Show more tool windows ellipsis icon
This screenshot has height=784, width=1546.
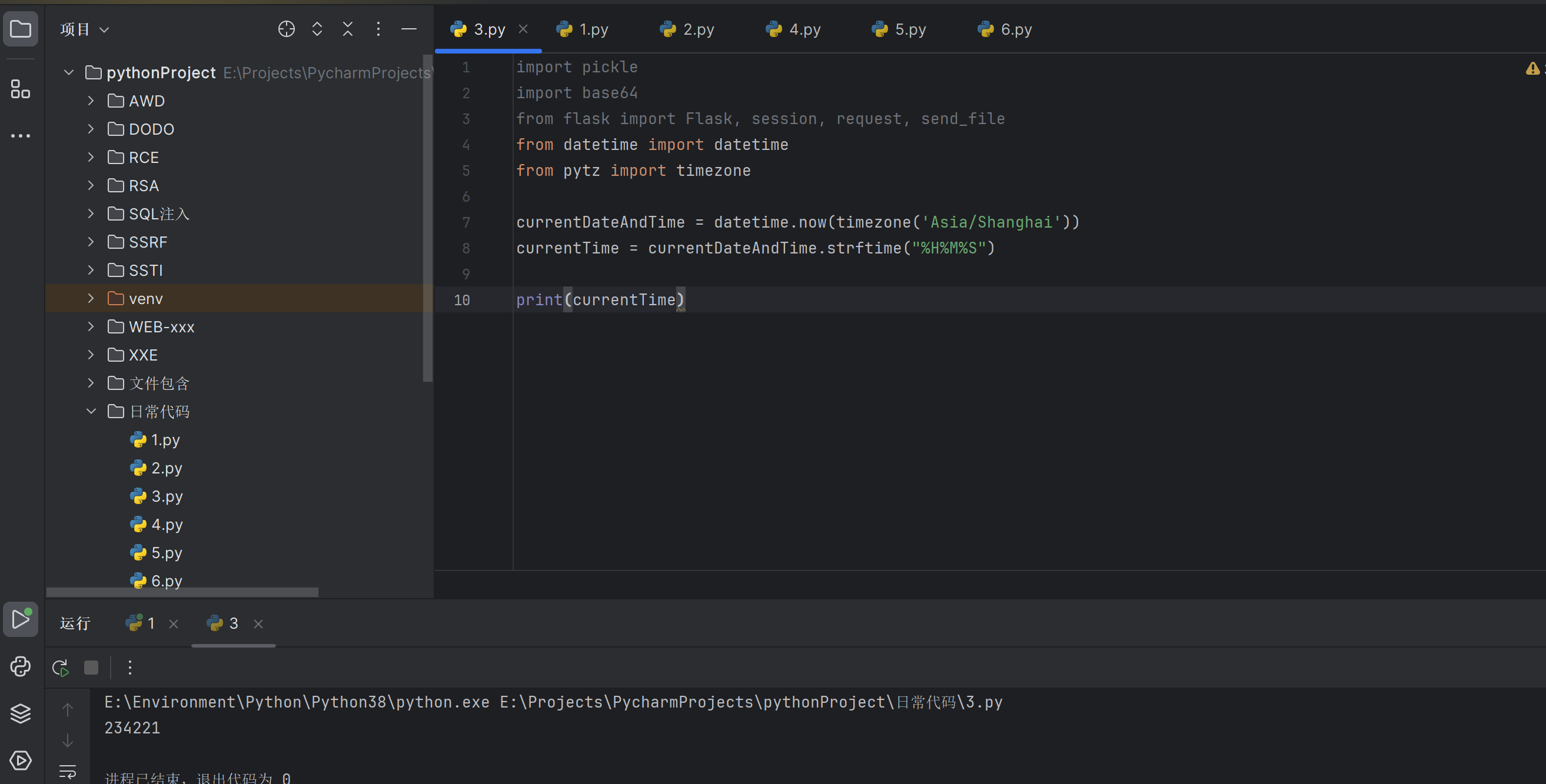coord(21,135)
